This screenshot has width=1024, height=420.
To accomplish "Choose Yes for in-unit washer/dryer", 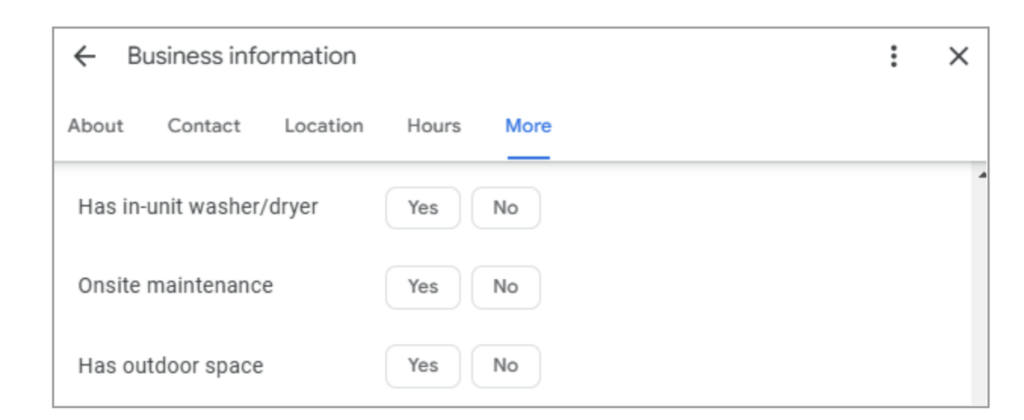I will [x=423, y=208].
